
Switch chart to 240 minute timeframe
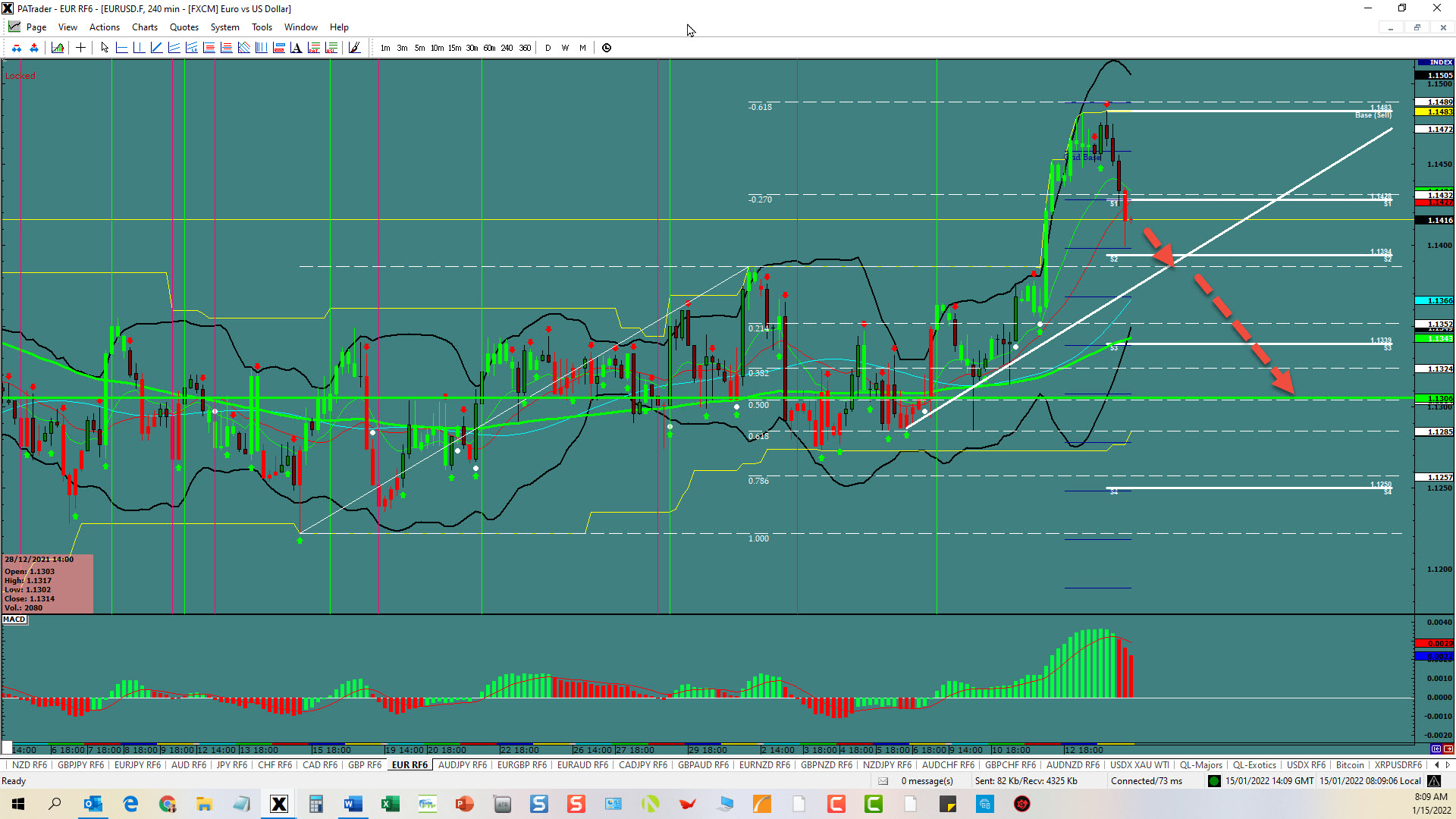click(507, 48)
